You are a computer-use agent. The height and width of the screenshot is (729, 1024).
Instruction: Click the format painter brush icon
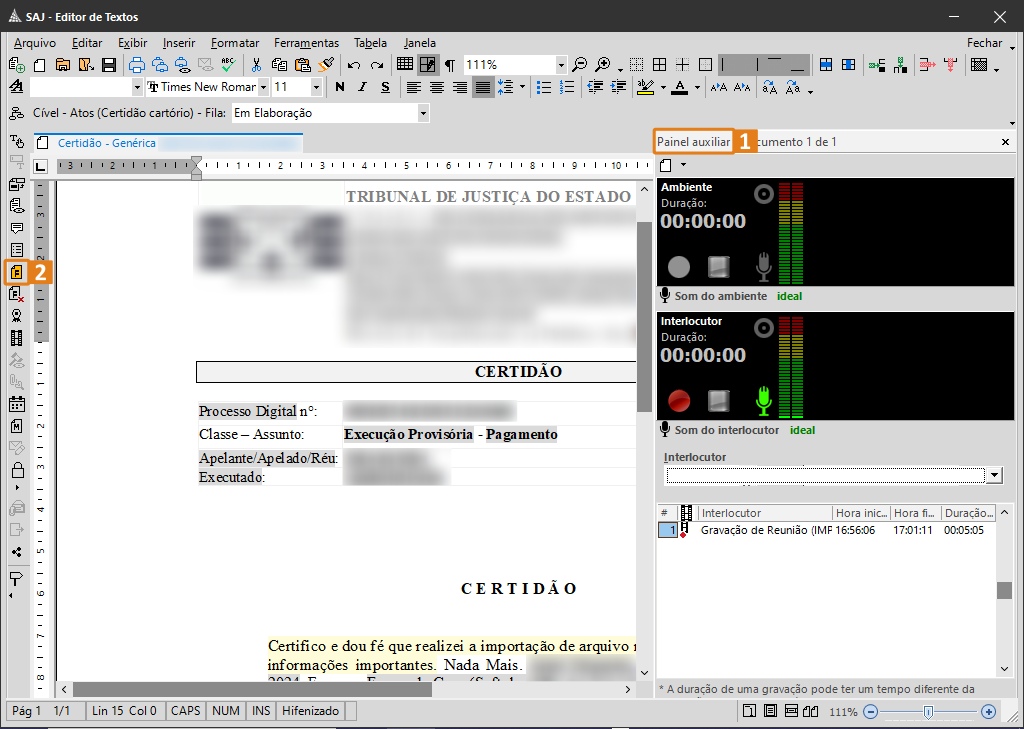point(326,64)
